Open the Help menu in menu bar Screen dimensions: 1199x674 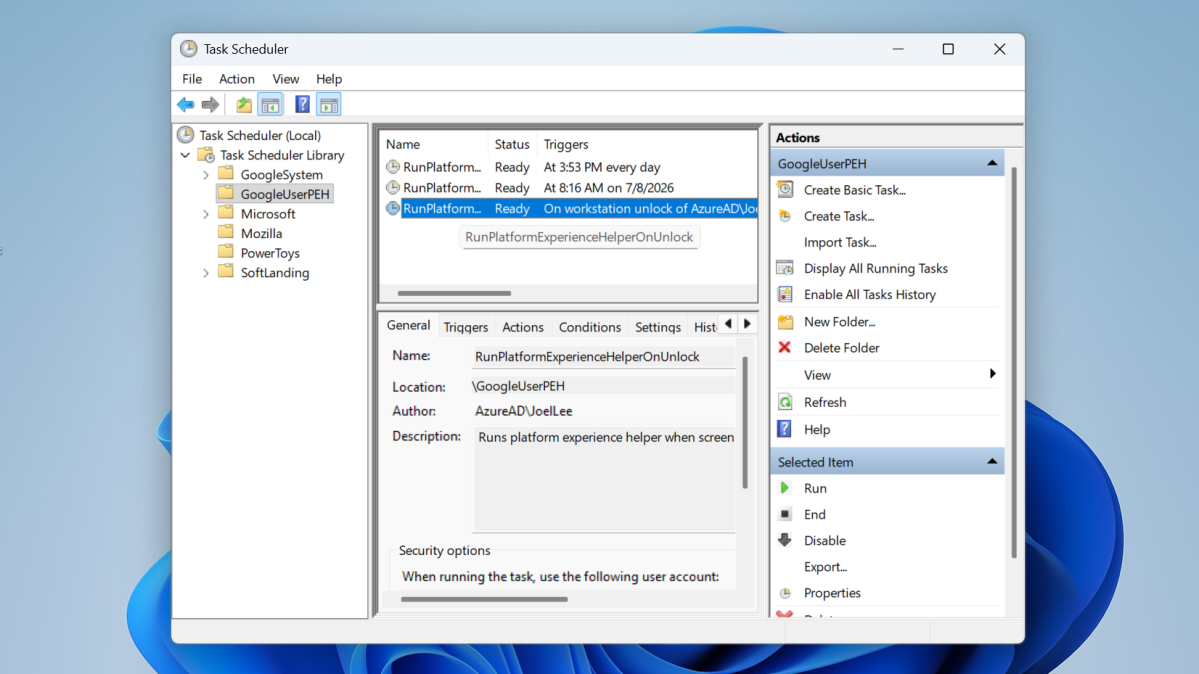(329, 79)
